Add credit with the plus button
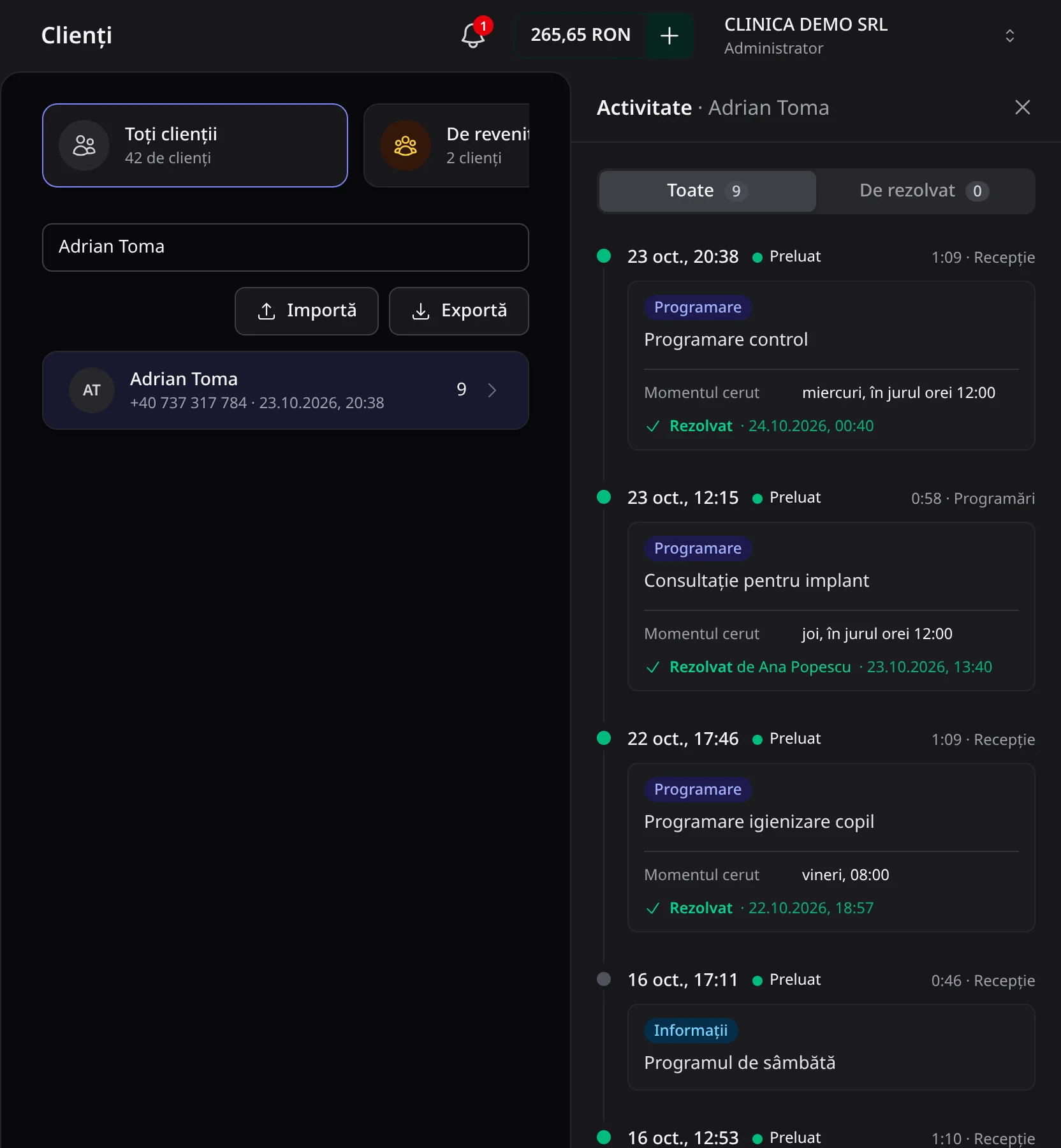Viewport: 1061px width, 1148px height. pos(670,36)
